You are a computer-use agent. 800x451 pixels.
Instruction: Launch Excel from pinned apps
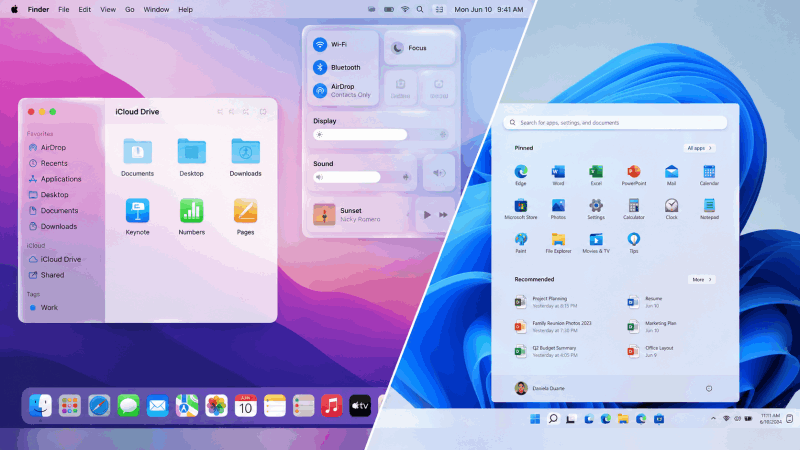596,175
